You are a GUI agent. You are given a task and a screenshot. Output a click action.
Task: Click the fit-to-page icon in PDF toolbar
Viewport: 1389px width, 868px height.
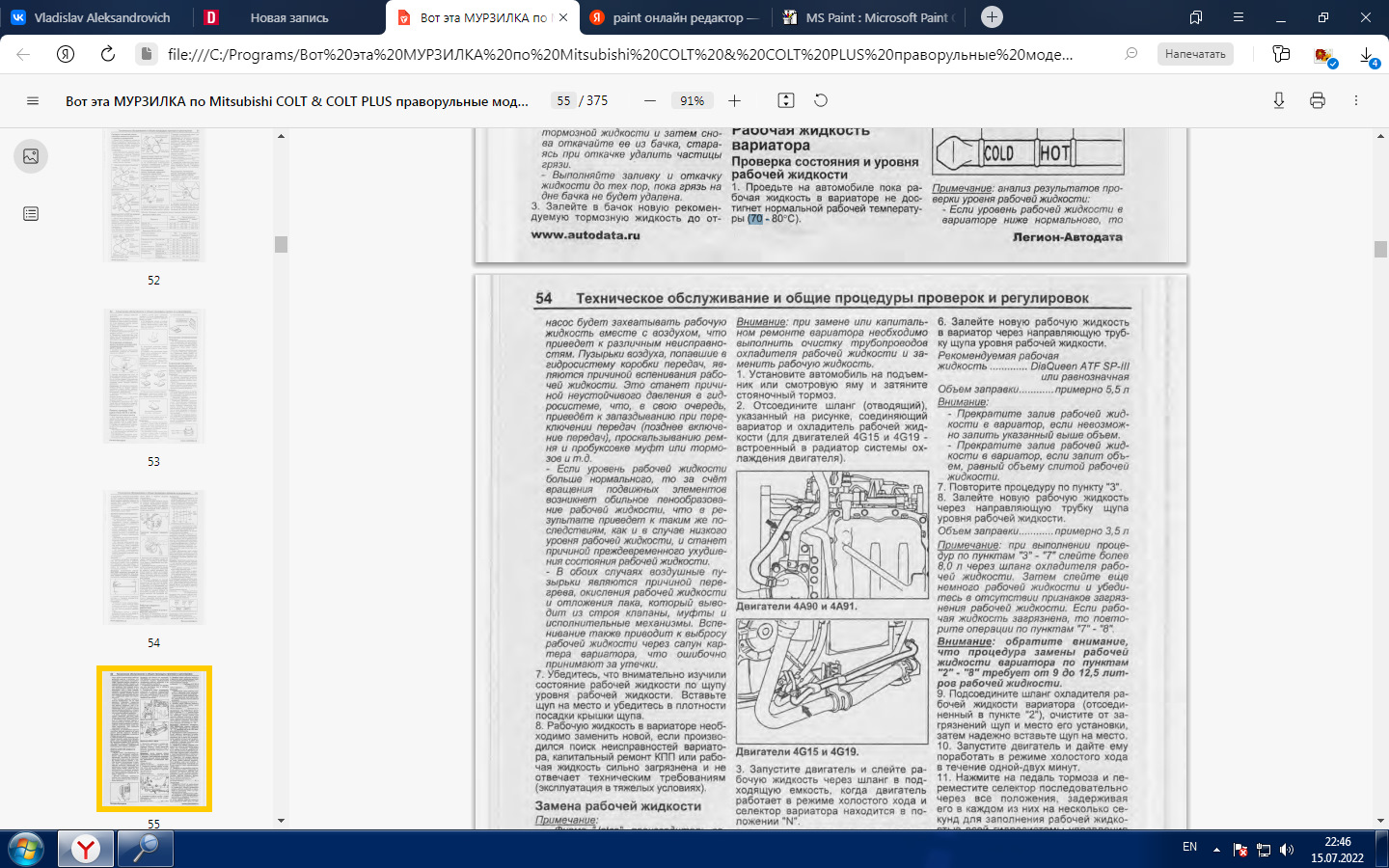(x=786, y=100)
